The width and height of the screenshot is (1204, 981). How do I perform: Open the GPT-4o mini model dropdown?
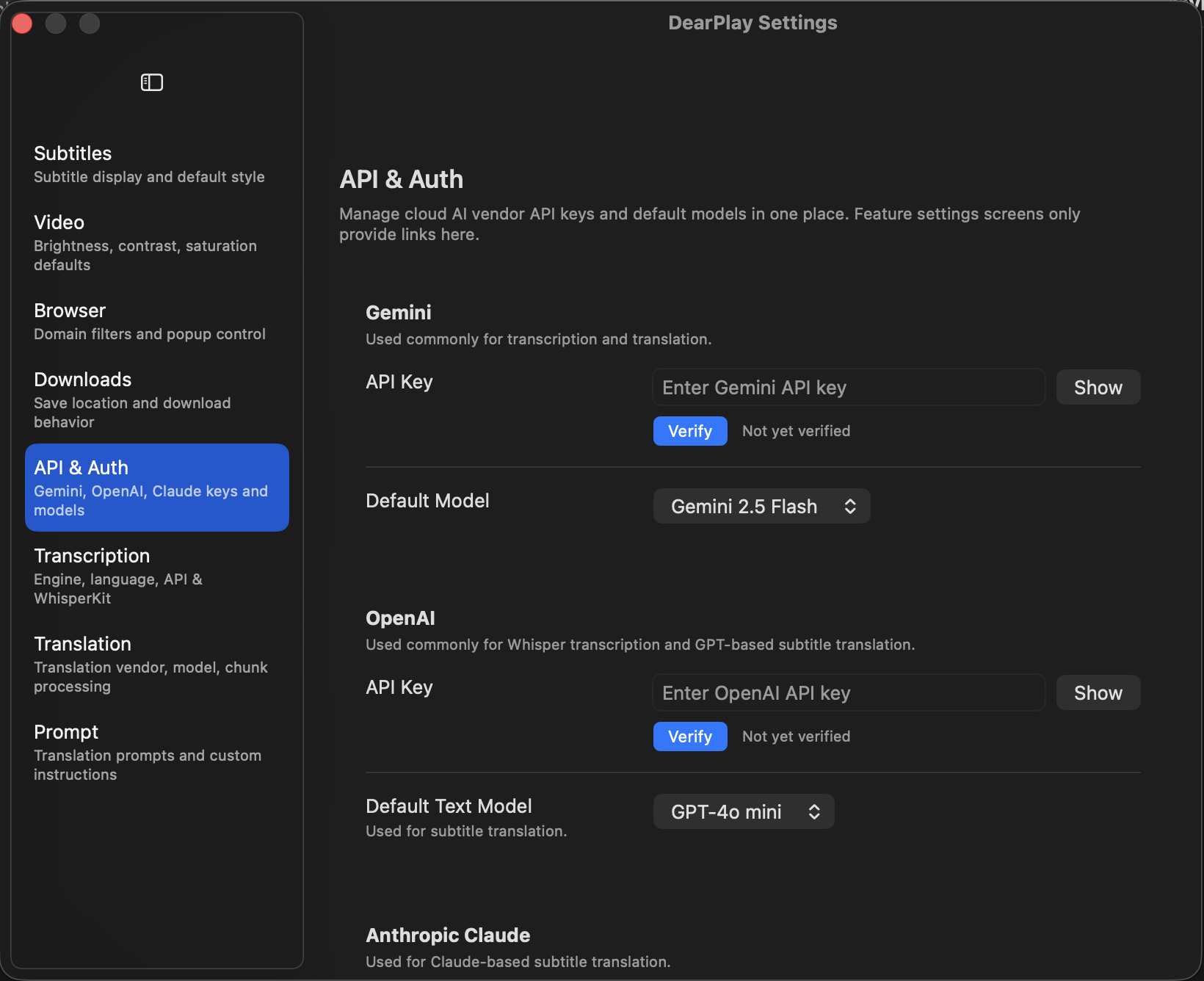point(744,811)
